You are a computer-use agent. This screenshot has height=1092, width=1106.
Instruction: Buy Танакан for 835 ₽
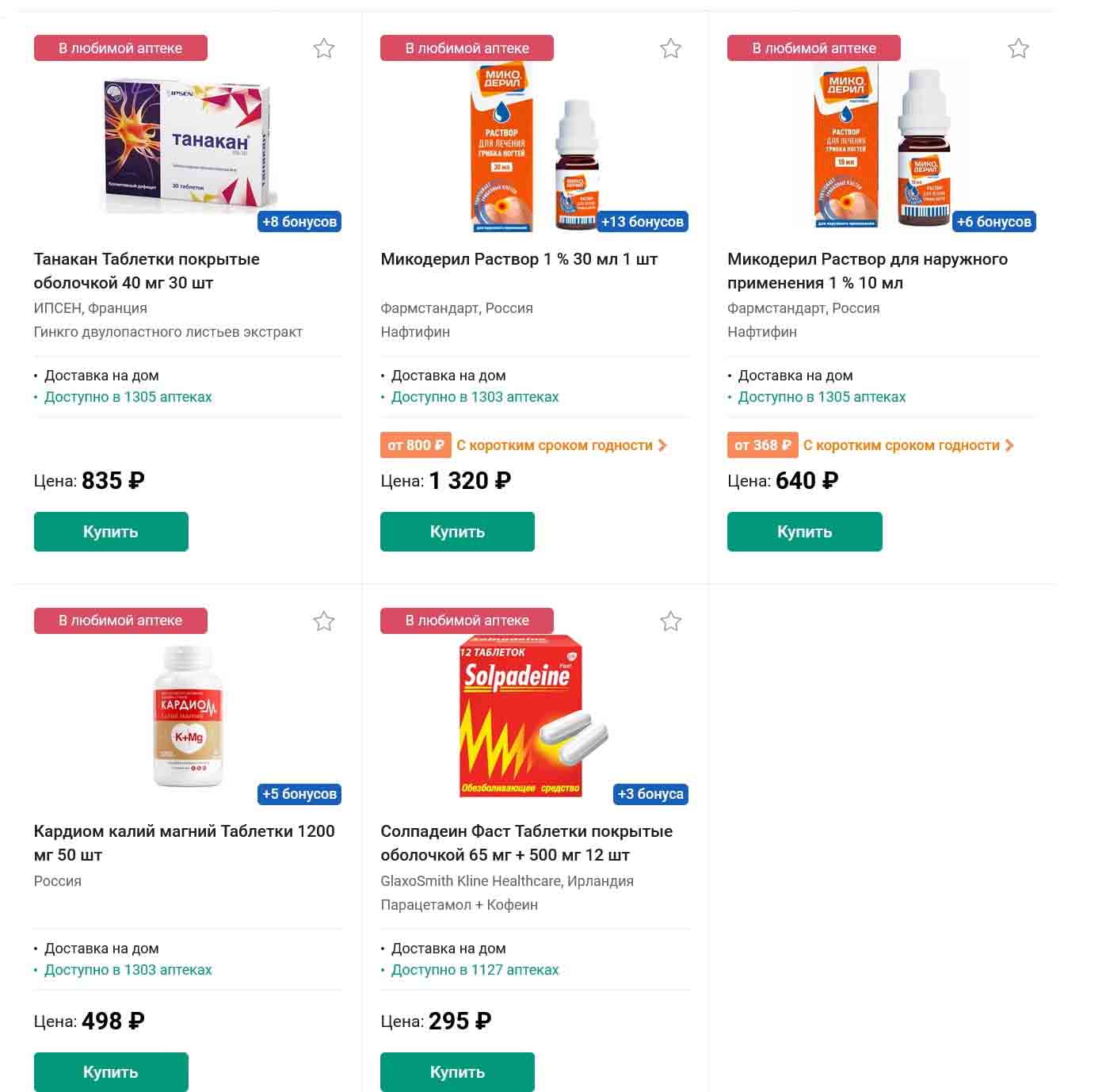click(111, 532)
